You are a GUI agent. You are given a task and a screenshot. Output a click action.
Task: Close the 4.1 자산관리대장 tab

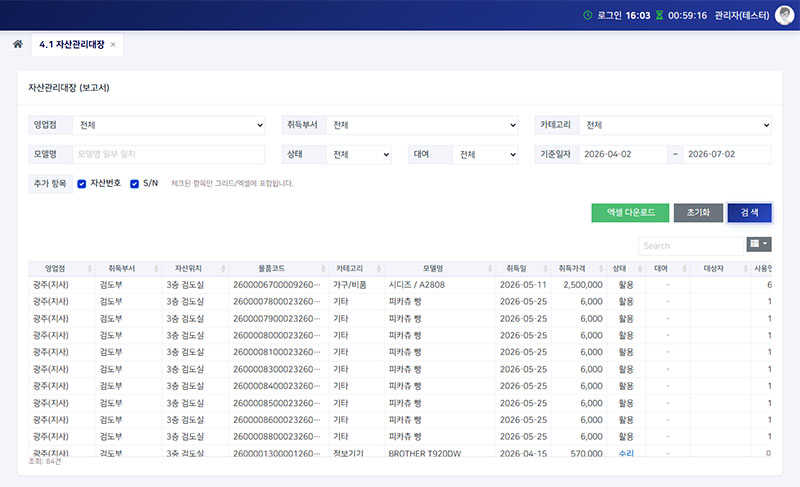(113, 45)
